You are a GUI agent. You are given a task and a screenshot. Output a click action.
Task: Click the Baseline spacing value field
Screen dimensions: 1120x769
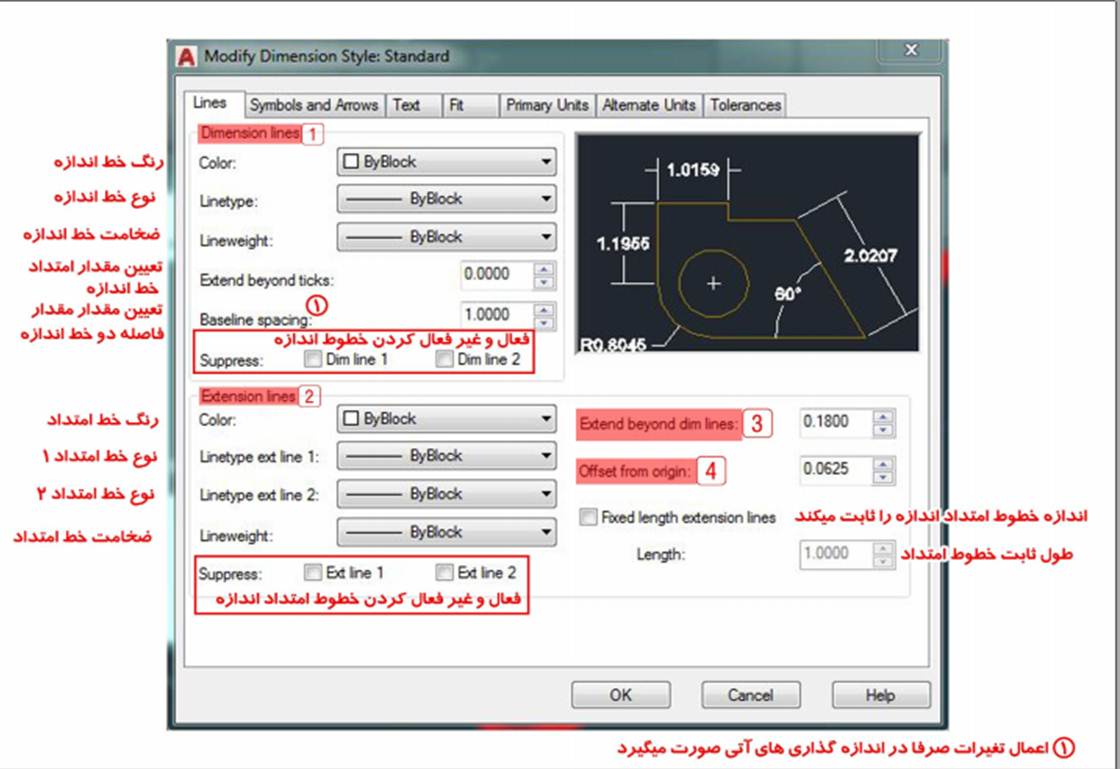[496, 315]
